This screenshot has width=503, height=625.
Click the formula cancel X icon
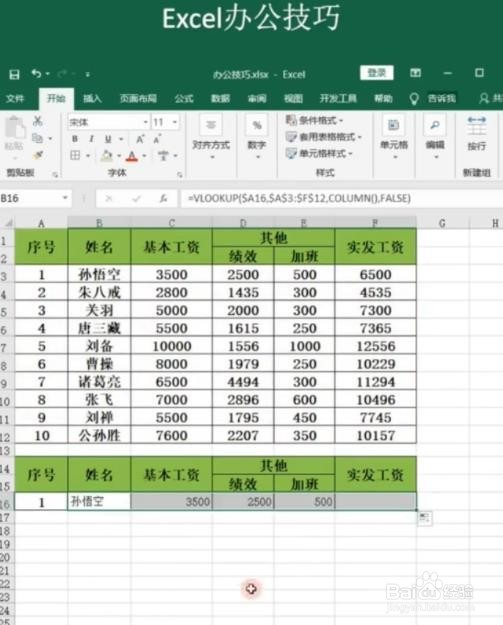[x=108, y=199]
